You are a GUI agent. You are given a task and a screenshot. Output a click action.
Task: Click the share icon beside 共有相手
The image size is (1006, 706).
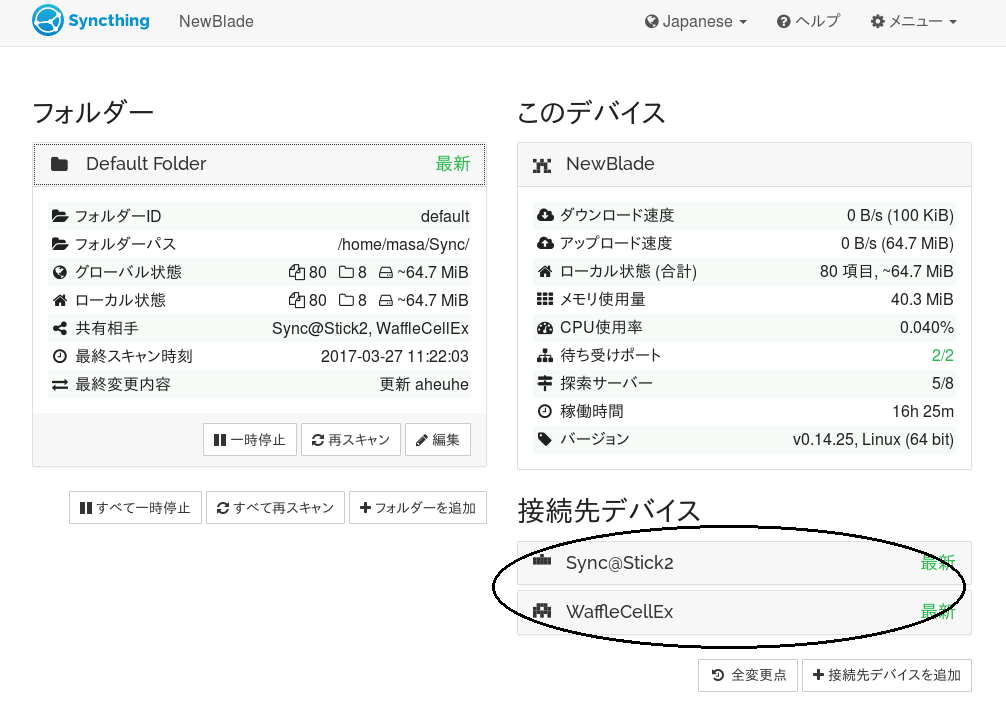coord(59,328)
